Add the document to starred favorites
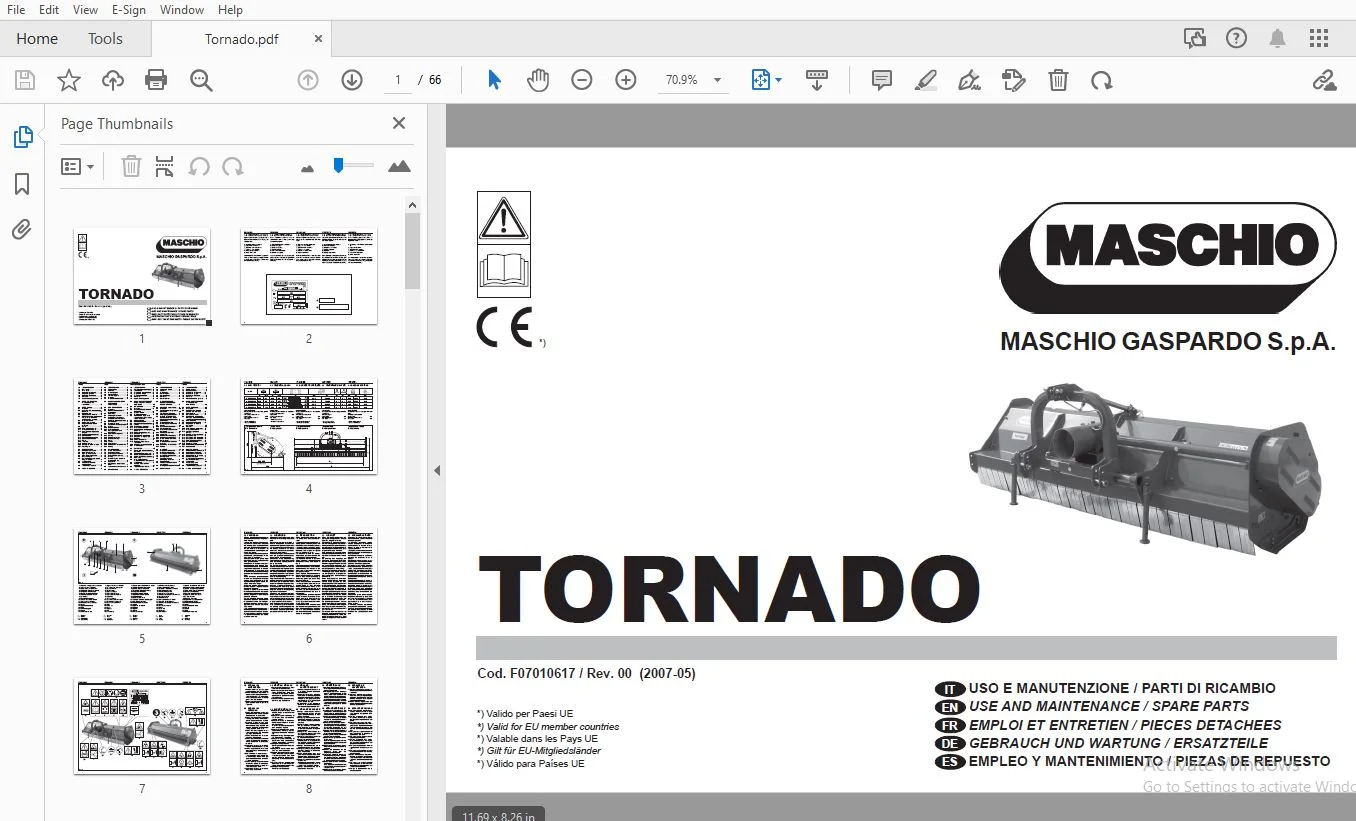 click(69, 80)
